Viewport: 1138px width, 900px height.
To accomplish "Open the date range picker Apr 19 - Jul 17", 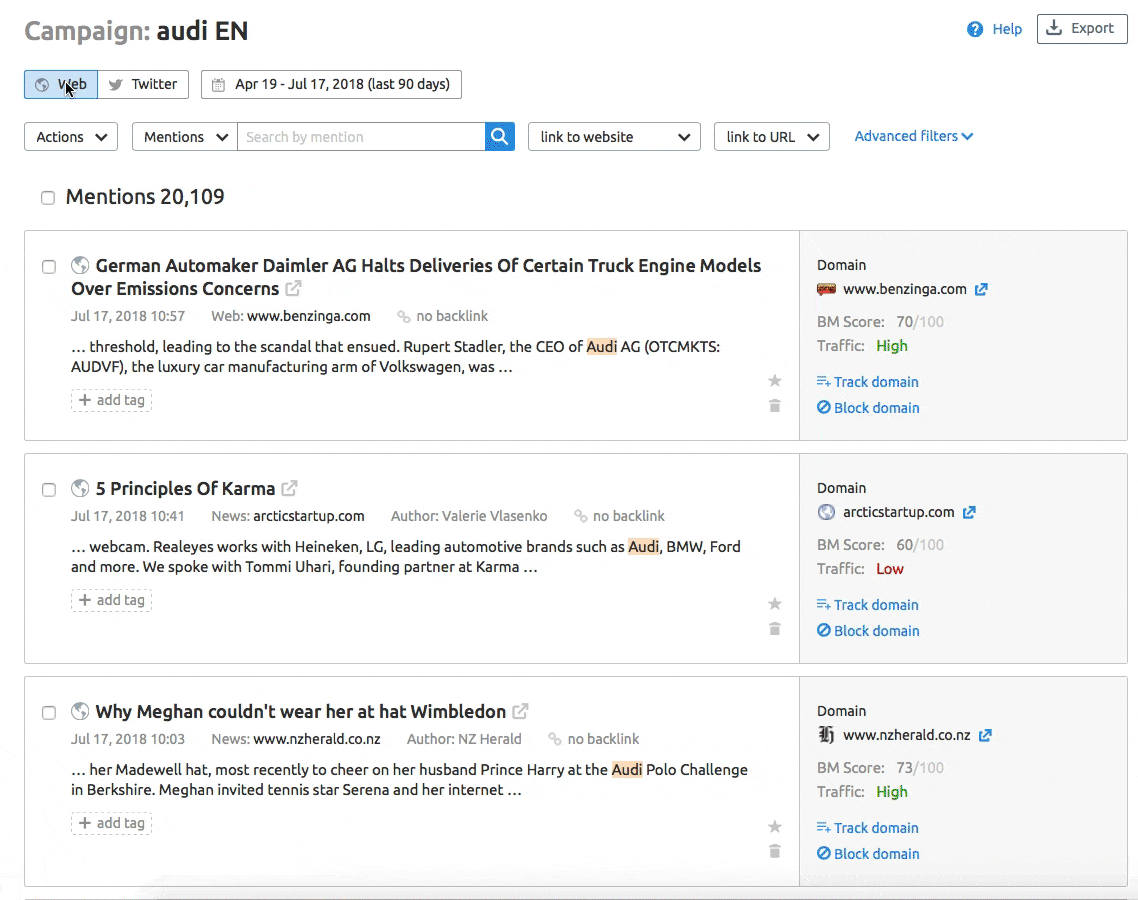I will [x=331, y=84].
